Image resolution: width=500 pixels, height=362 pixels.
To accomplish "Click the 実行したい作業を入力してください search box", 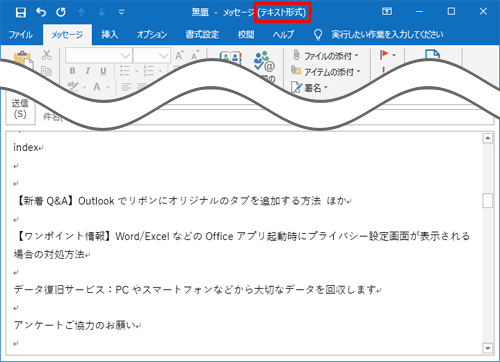I will (x=387, y=34).
